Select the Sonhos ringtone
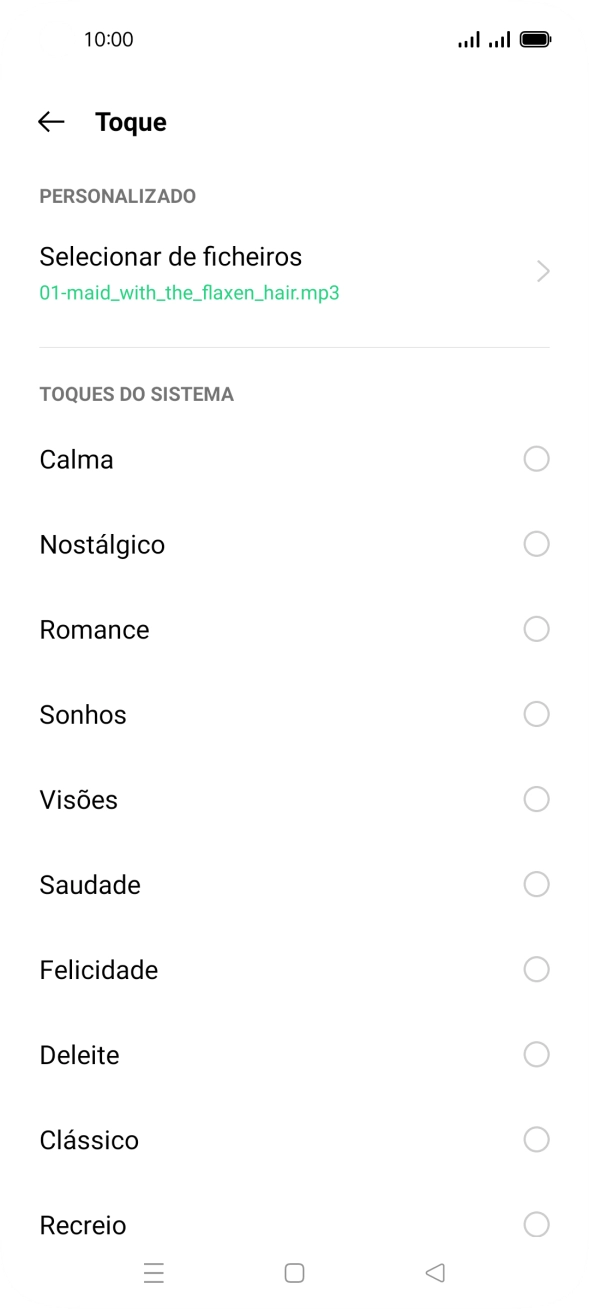 pos(537,714)
